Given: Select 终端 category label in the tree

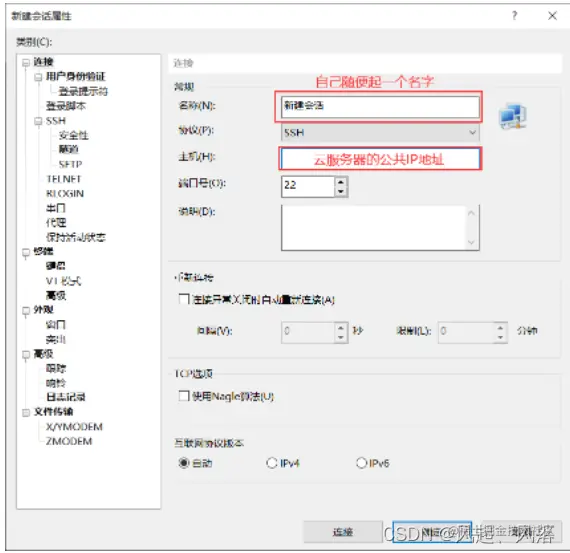Looking at the screenshot, I should tap(43, 251).
